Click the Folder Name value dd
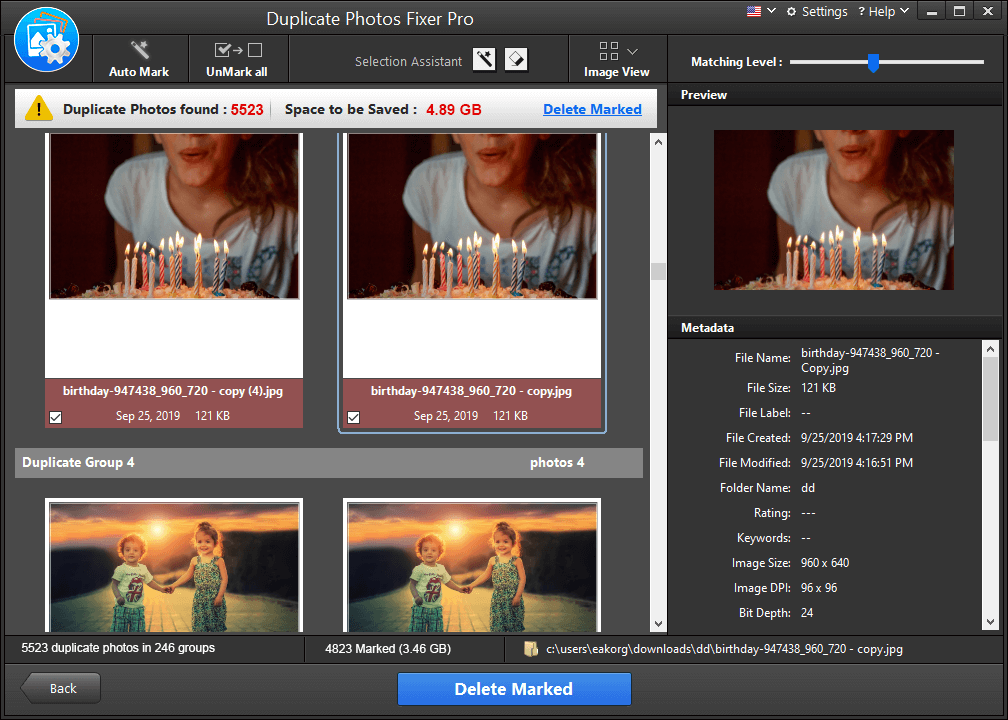 click(808, 488)
